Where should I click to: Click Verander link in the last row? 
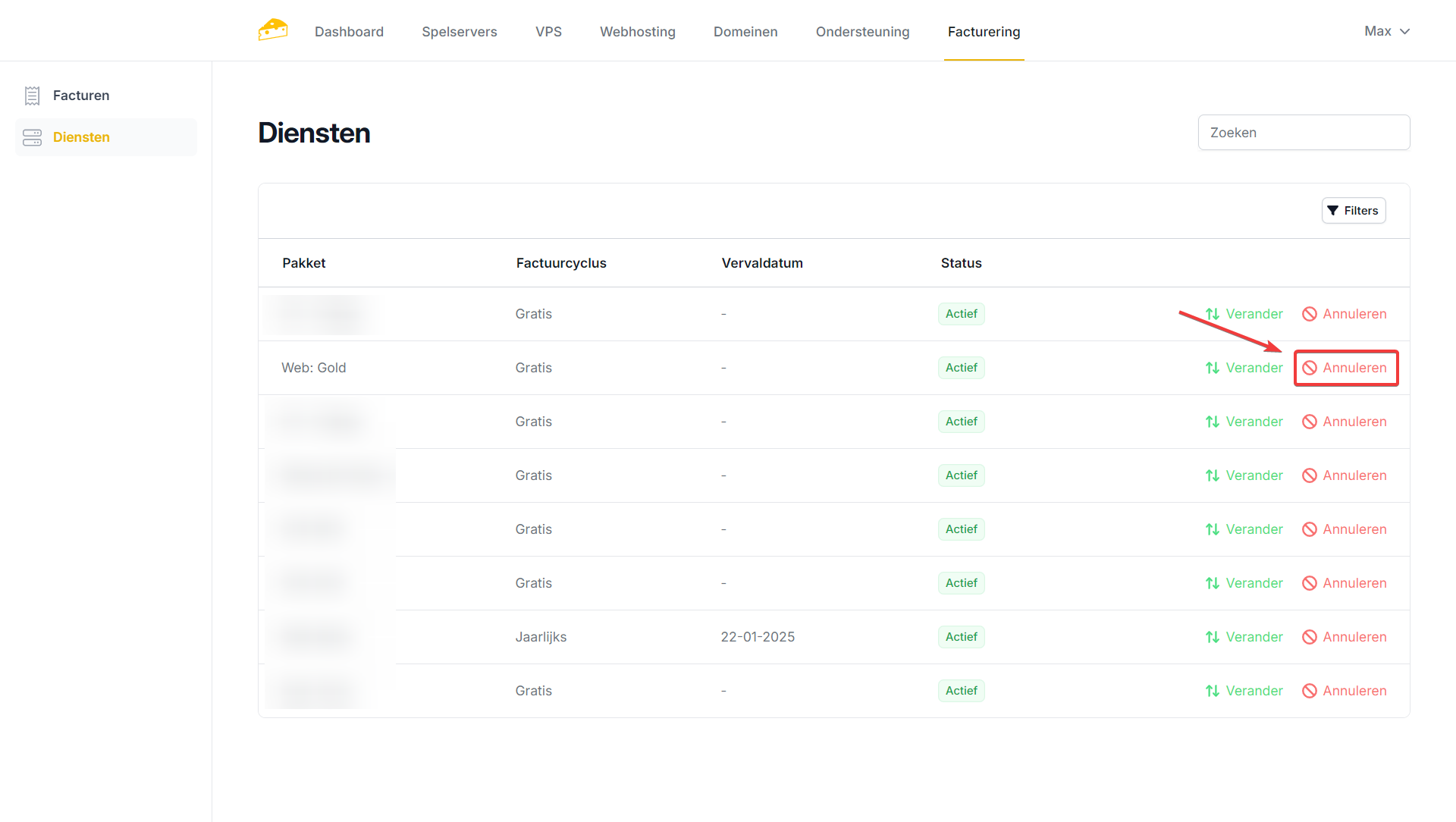1254,691
